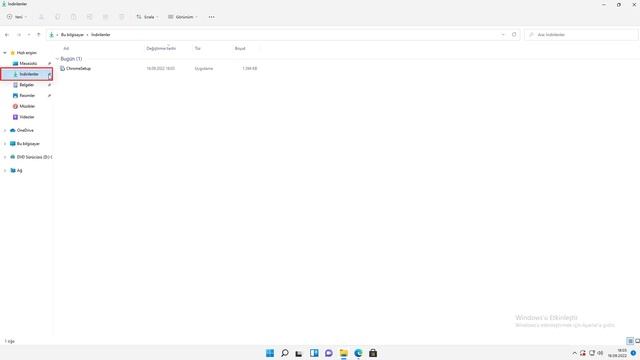This screenshot has height=360, width=640.
Task: Click Bu bilgisayar in the address breadcrumb
Action: point(72,35)
